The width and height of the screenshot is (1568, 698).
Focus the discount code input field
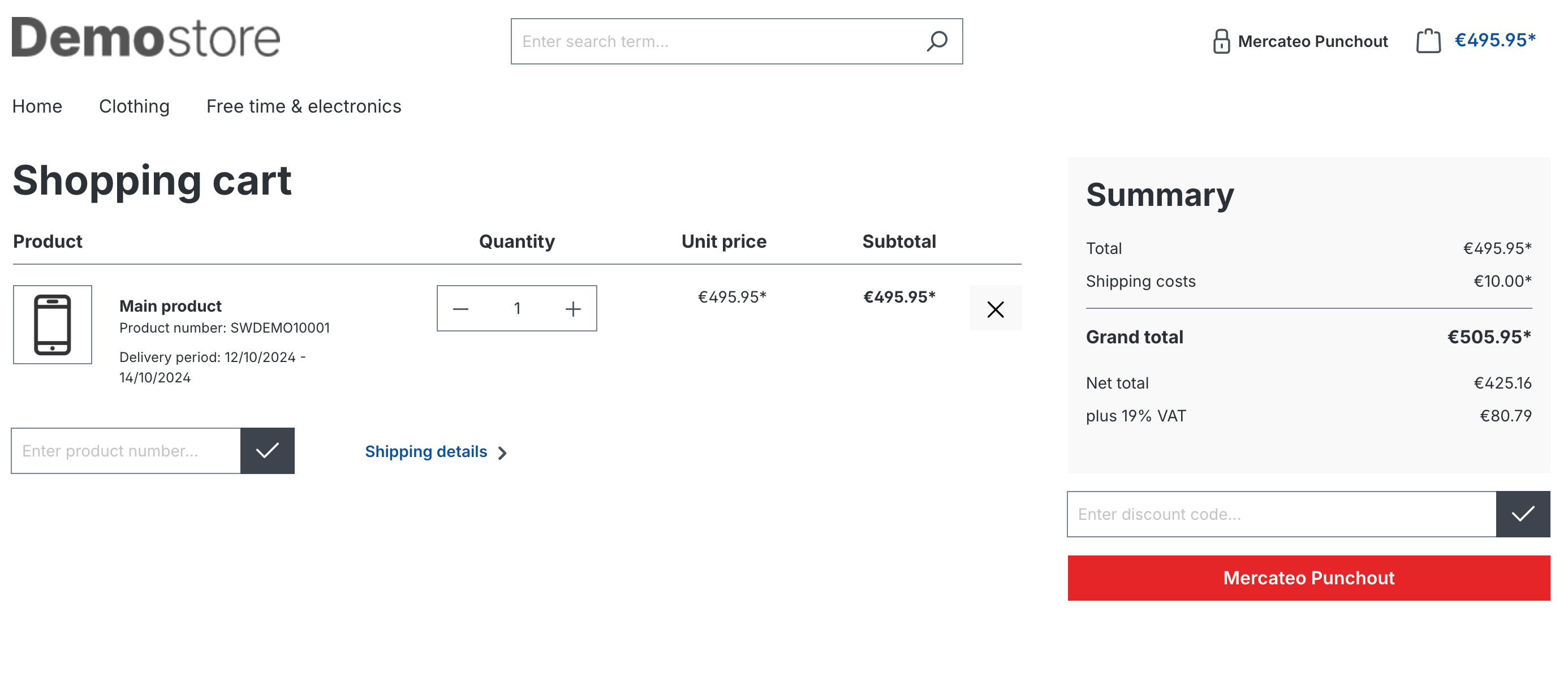point(1281,514)
